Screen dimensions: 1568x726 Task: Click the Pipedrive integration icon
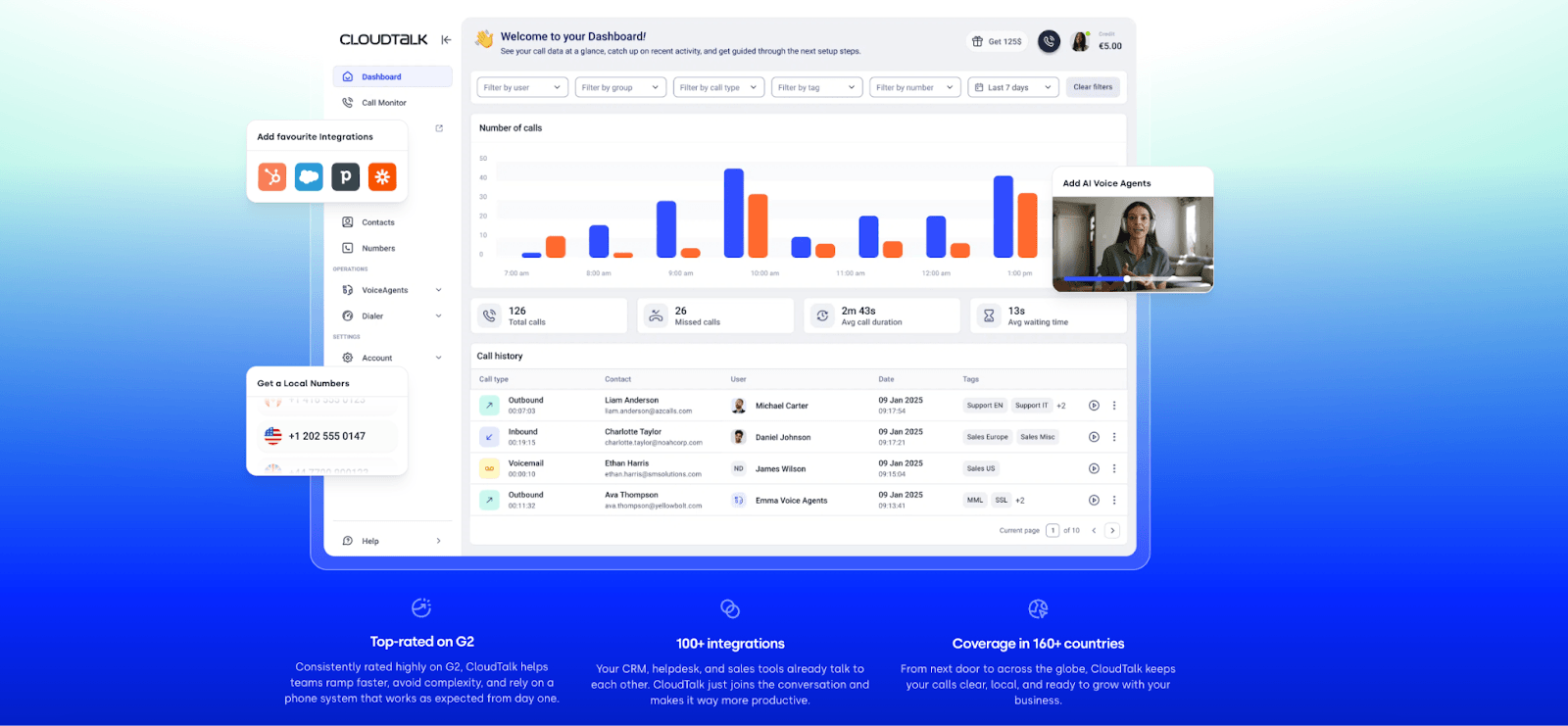coord(345,176)
